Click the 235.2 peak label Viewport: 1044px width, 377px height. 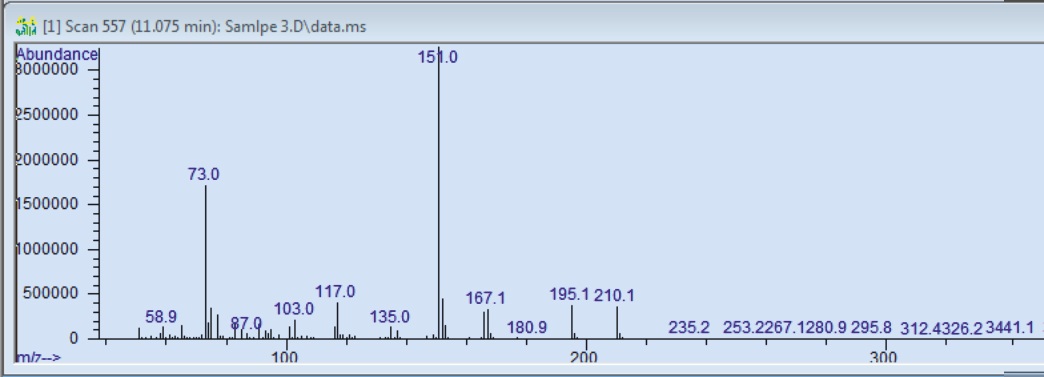pos(689,328)
